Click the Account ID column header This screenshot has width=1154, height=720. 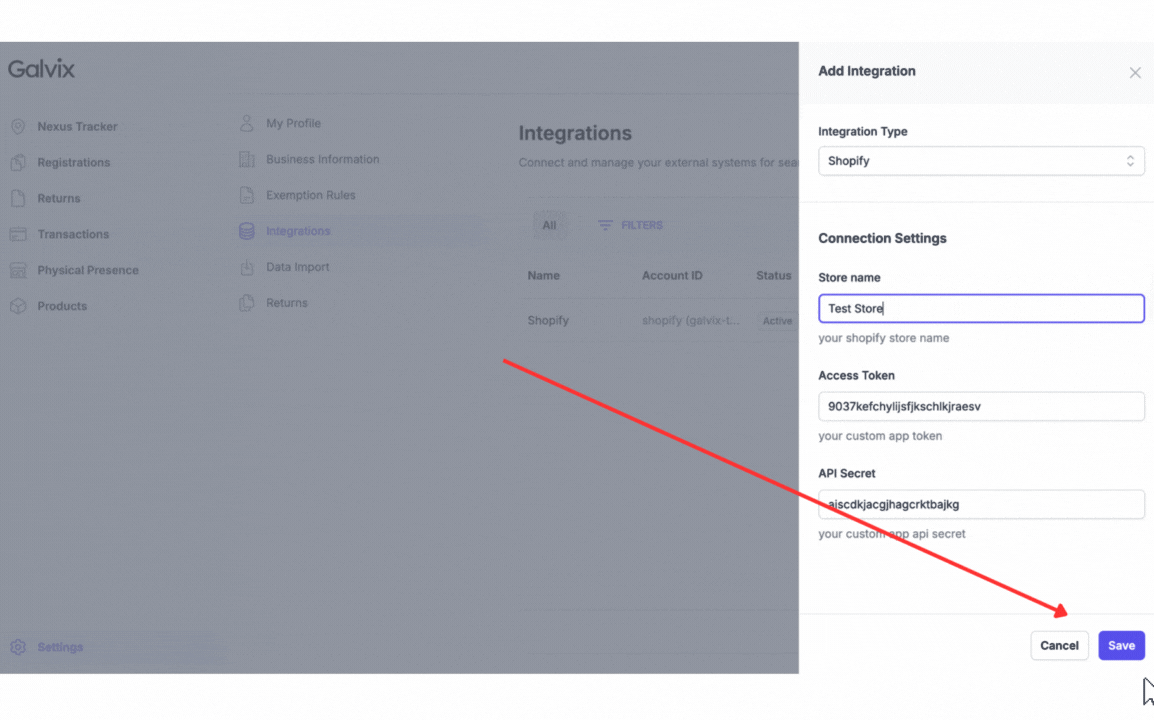[672, 275]
